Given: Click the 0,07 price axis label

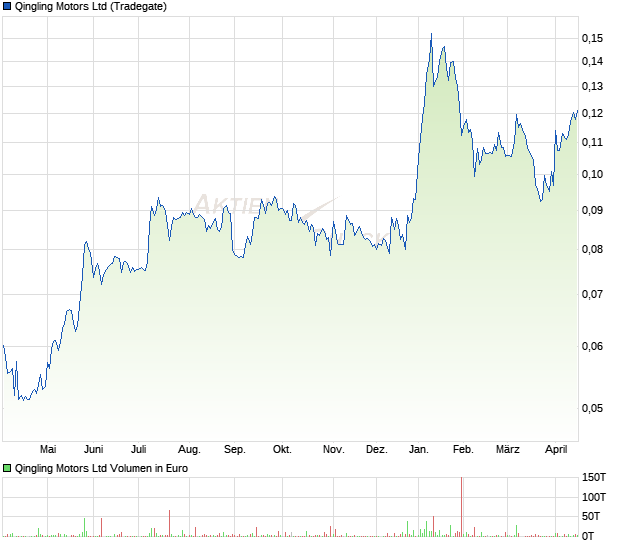Looking at the screenshot, I should pos(592,294).
